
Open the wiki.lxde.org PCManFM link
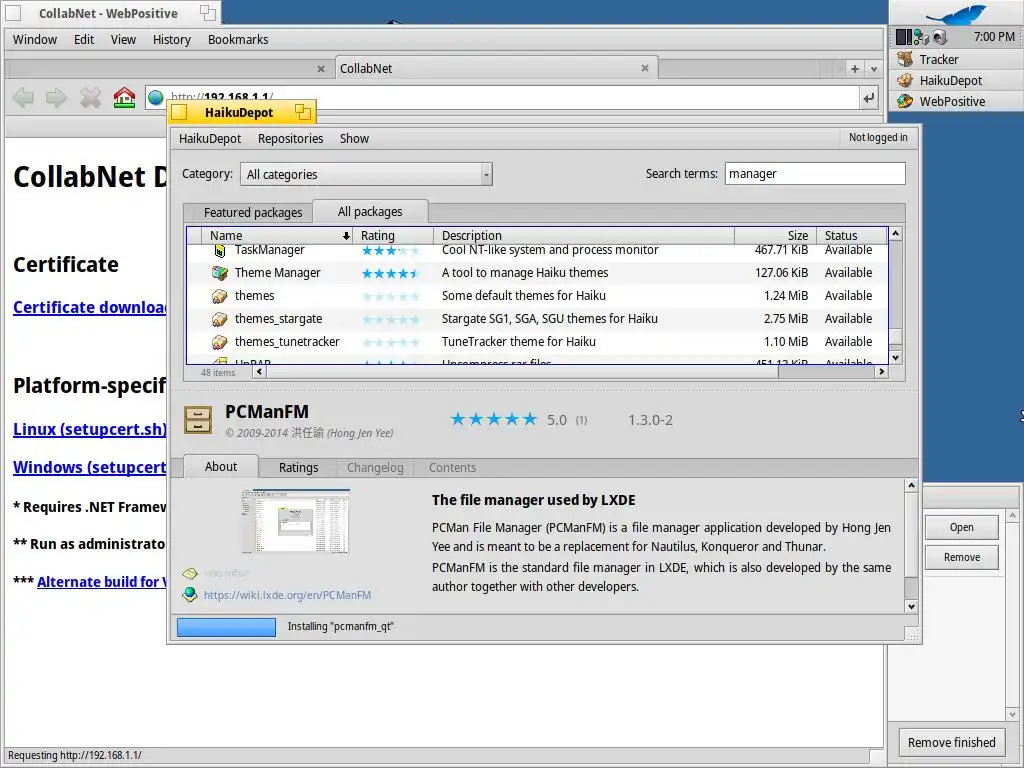[287, 595]
